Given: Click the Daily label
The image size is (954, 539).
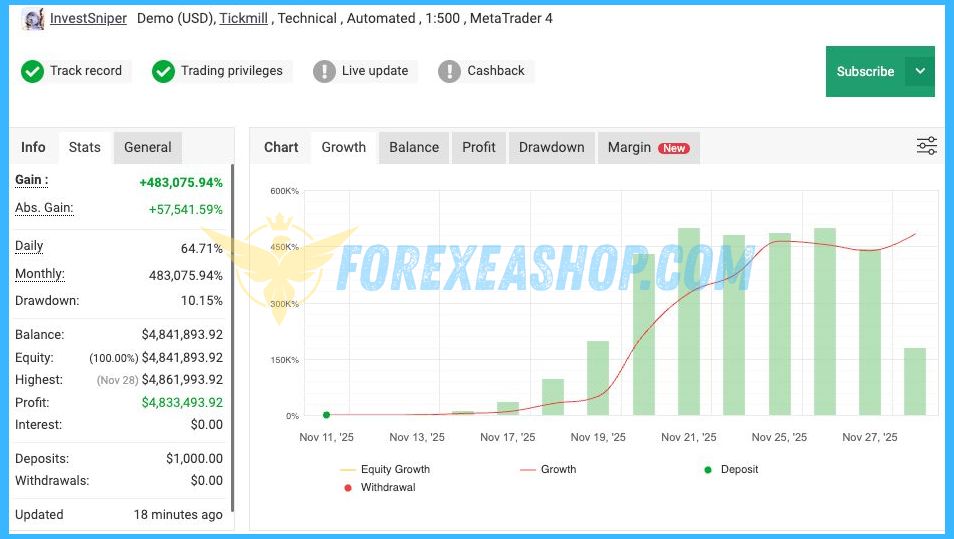Looking at the screenshot, I should pyautogui.click(x=29, y=246).
